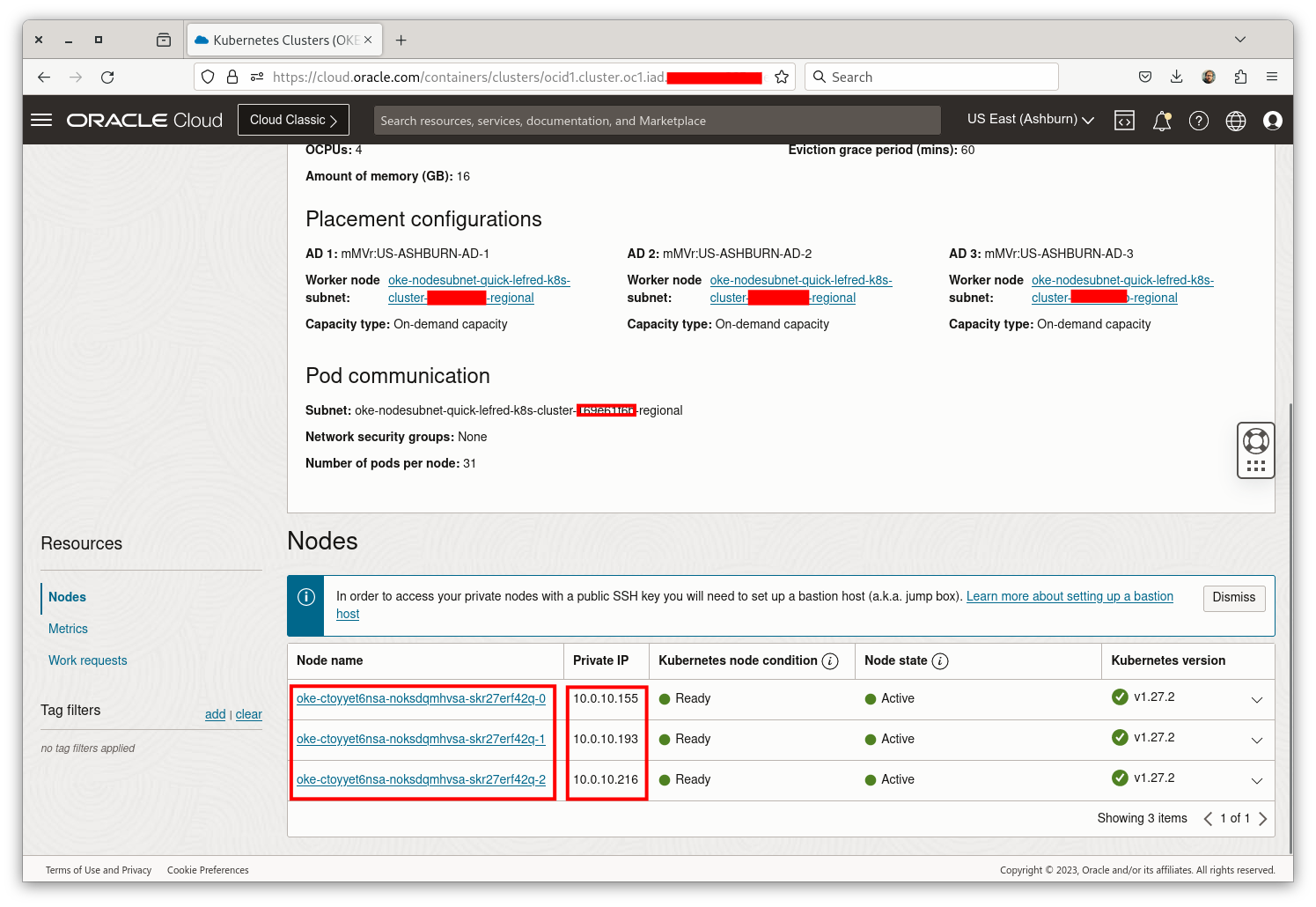Screen dimensions: 1316x907
Task: Click the life ring support icon
Action: pyautogui.click(x=1256, y=439)
